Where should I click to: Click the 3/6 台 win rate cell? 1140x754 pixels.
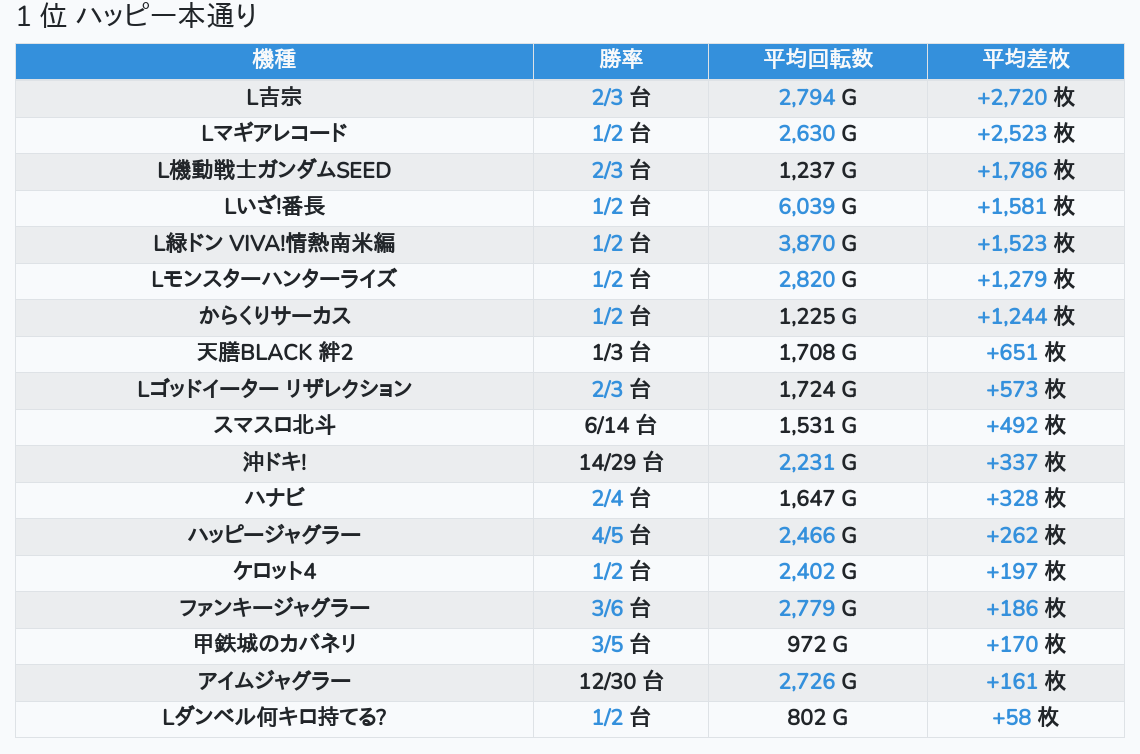click(x=621, y=608)
